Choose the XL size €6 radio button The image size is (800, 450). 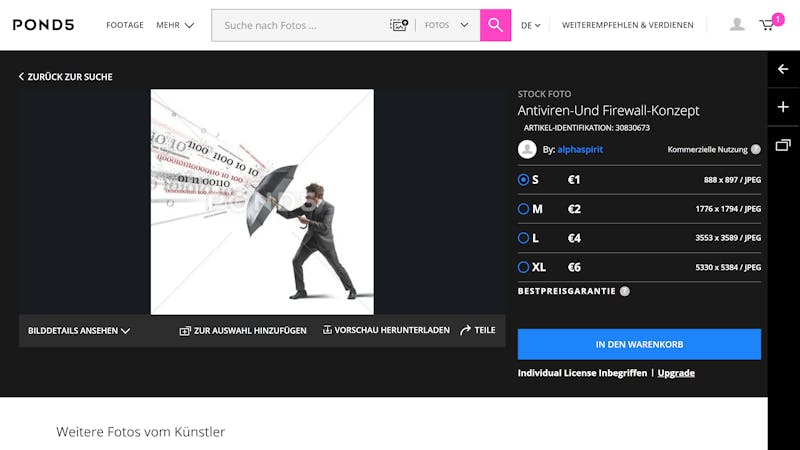pyautogui.click(x=523, y=267)
